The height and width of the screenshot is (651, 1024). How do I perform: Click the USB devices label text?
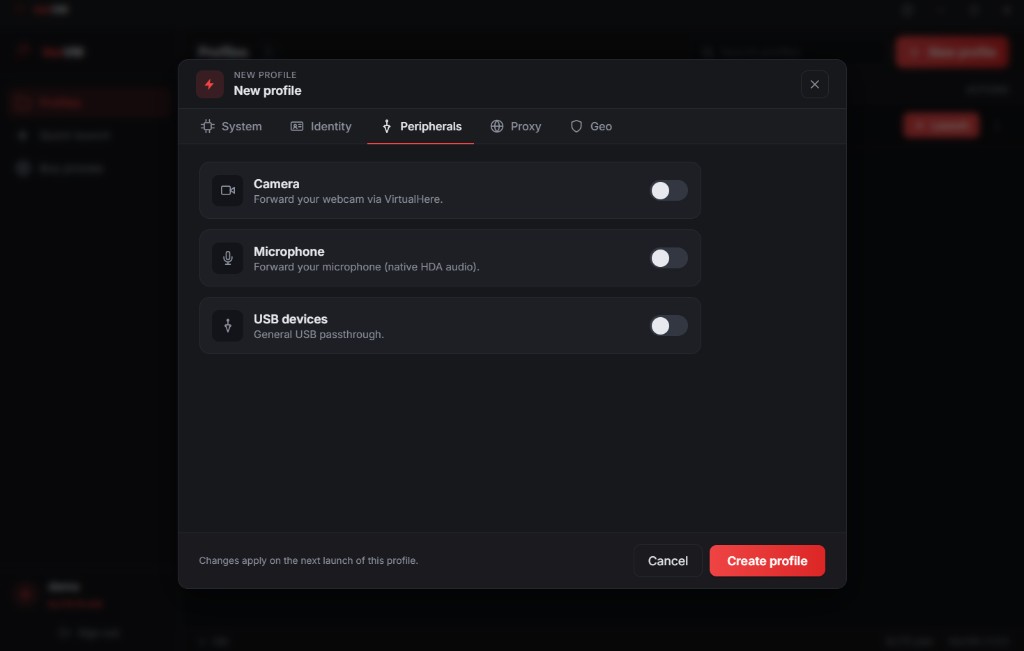tap(291, 319)
